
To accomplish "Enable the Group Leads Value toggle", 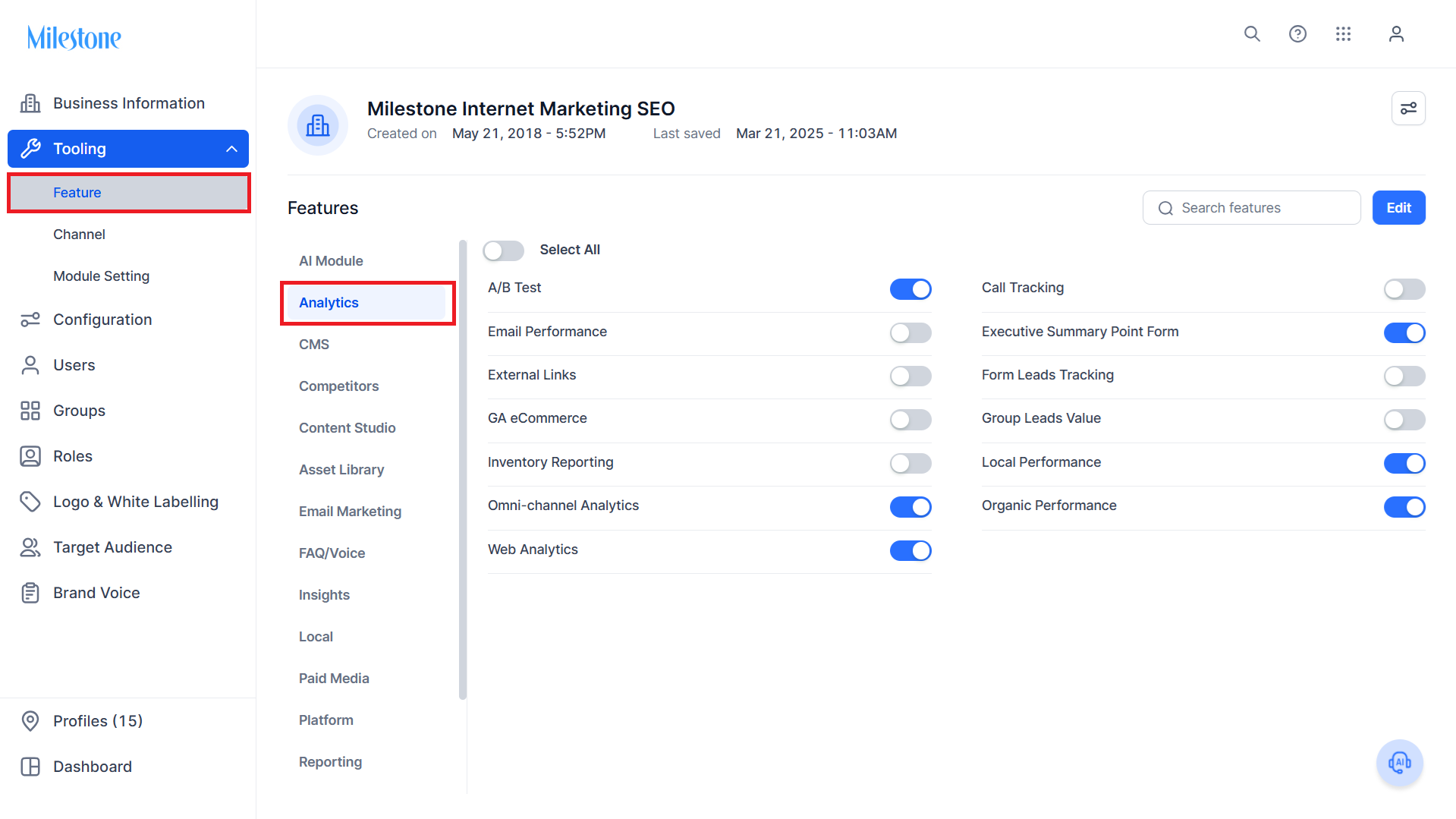I will point(1404,420).
